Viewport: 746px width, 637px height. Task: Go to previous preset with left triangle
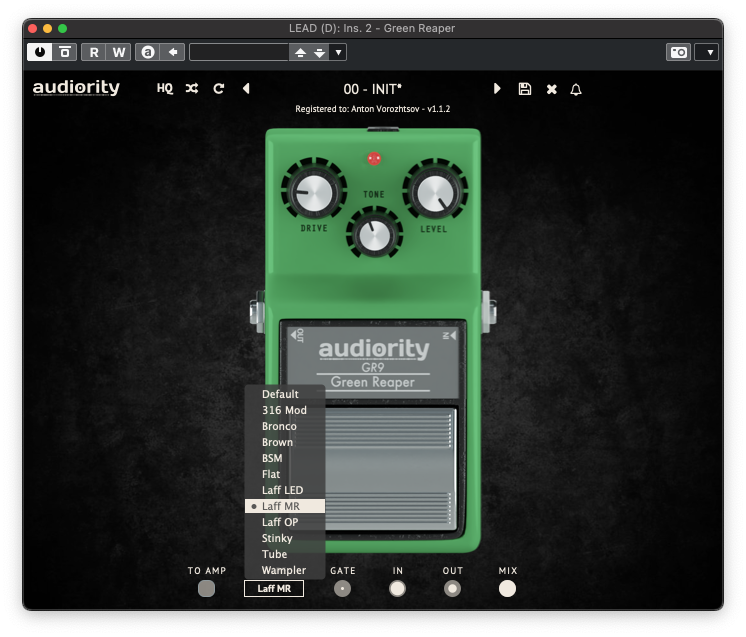246,88
